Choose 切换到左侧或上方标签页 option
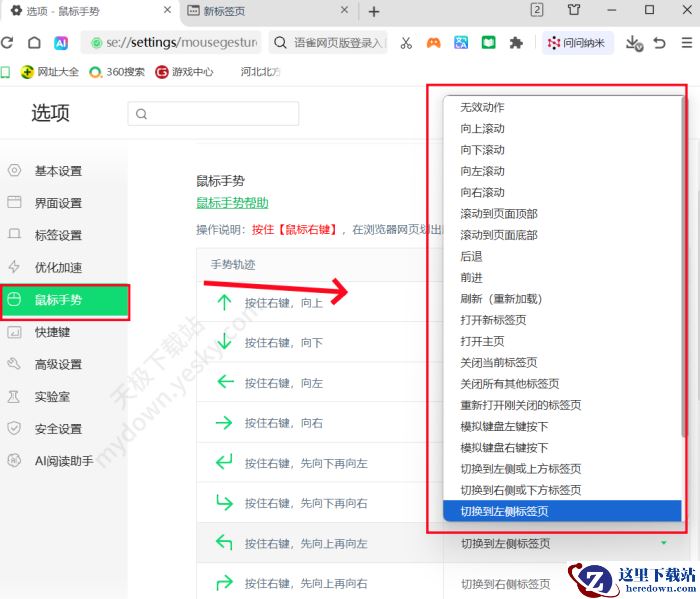 (x=562, y=469)
